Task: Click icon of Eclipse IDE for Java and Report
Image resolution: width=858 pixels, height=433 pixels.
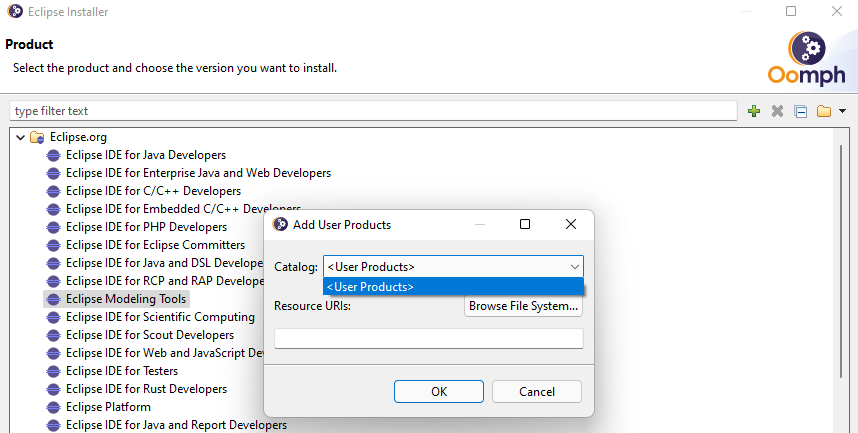Action: click(x=54, y=425)
